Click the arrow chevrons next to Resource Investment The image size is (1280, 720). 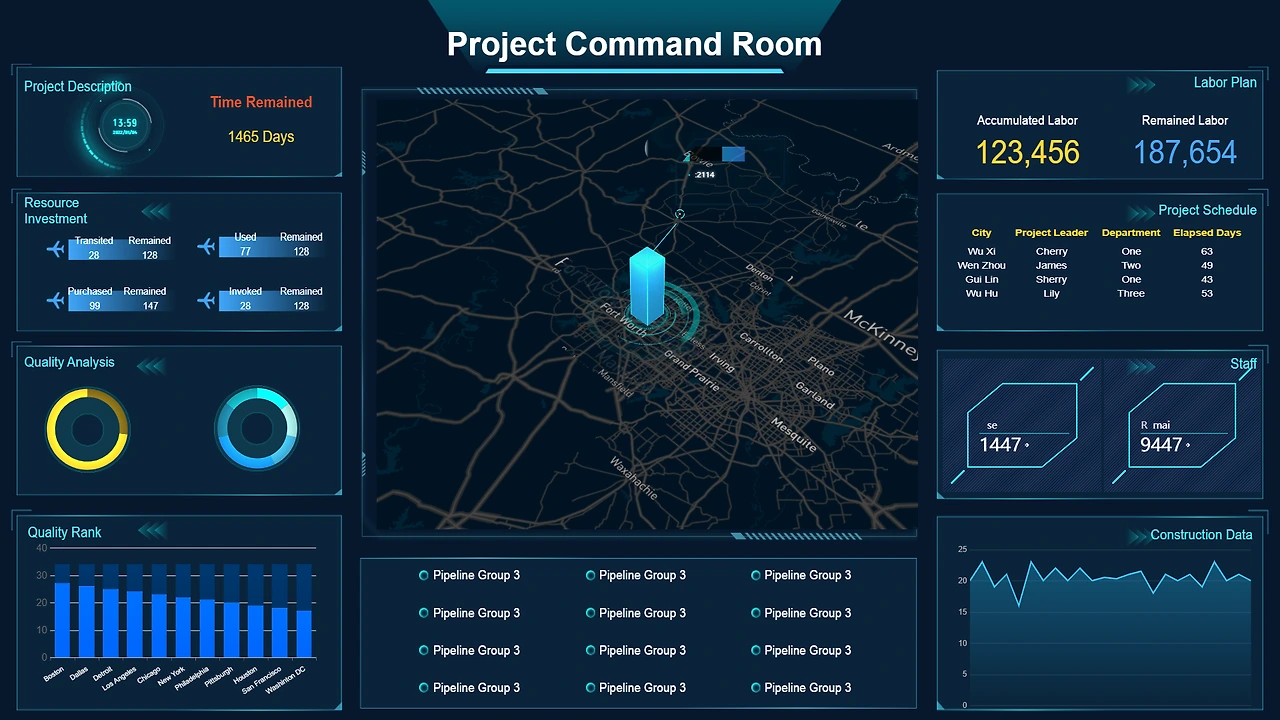click(155, 211)
